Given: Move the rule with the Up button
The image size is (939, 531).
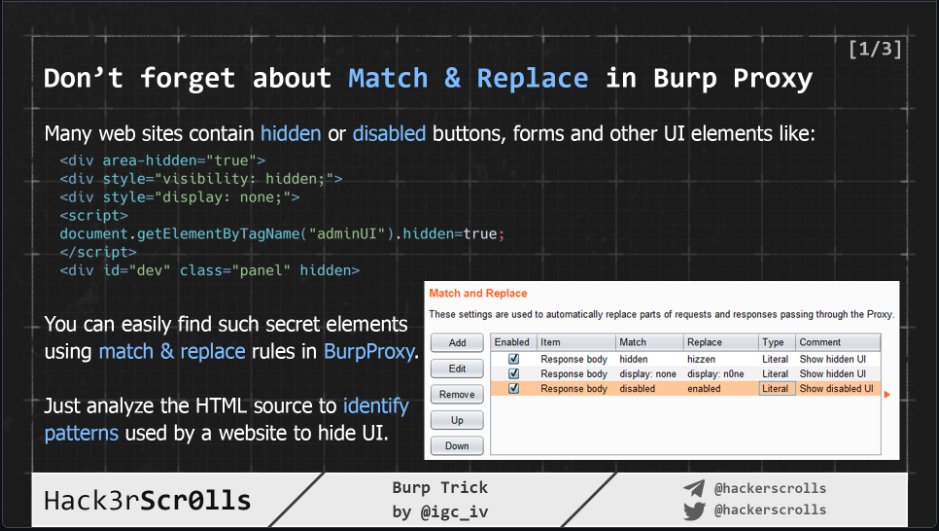Looking at the screenshot, I should 457,420.
